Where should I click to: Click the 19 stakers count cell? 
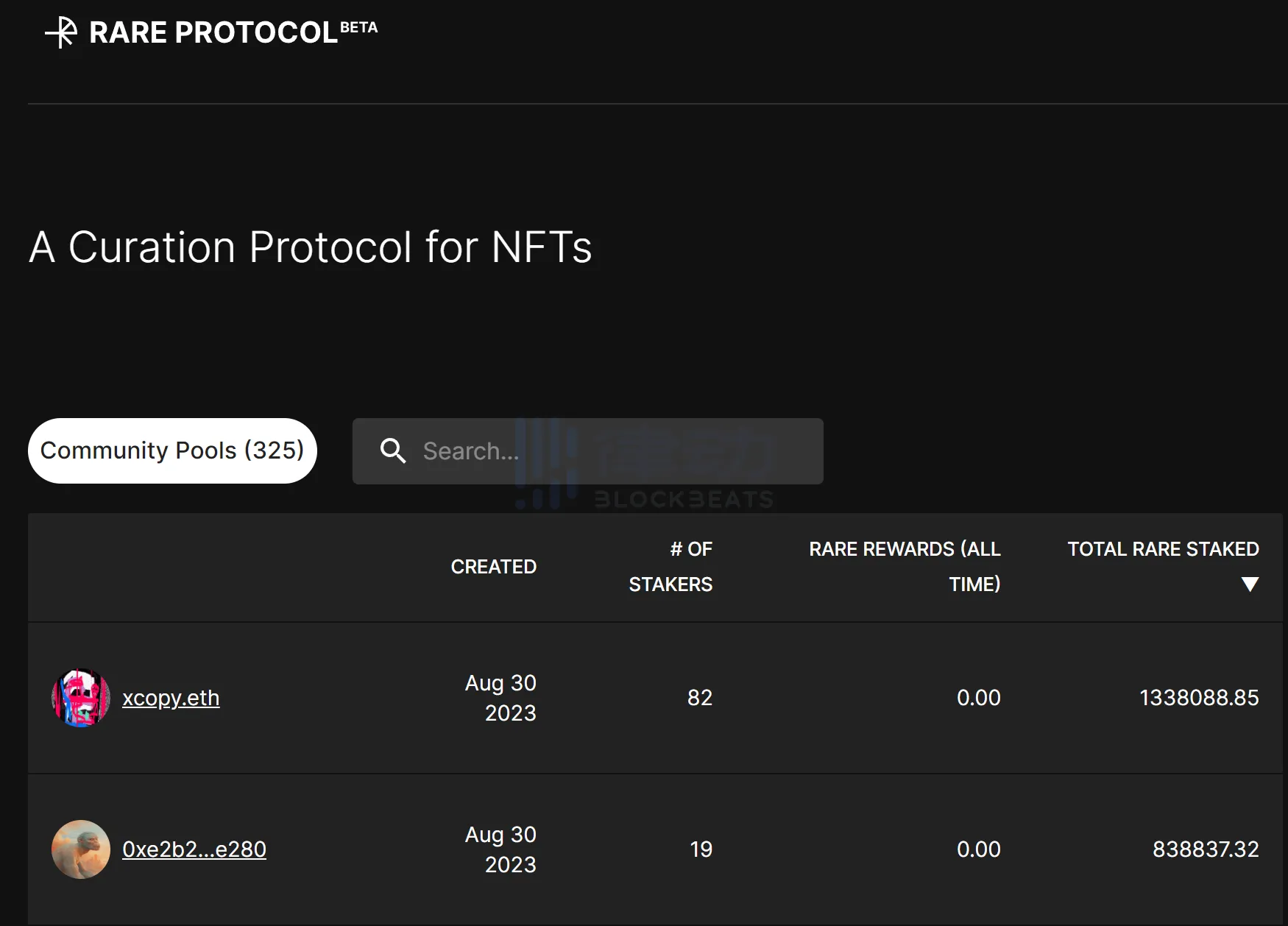701,849
